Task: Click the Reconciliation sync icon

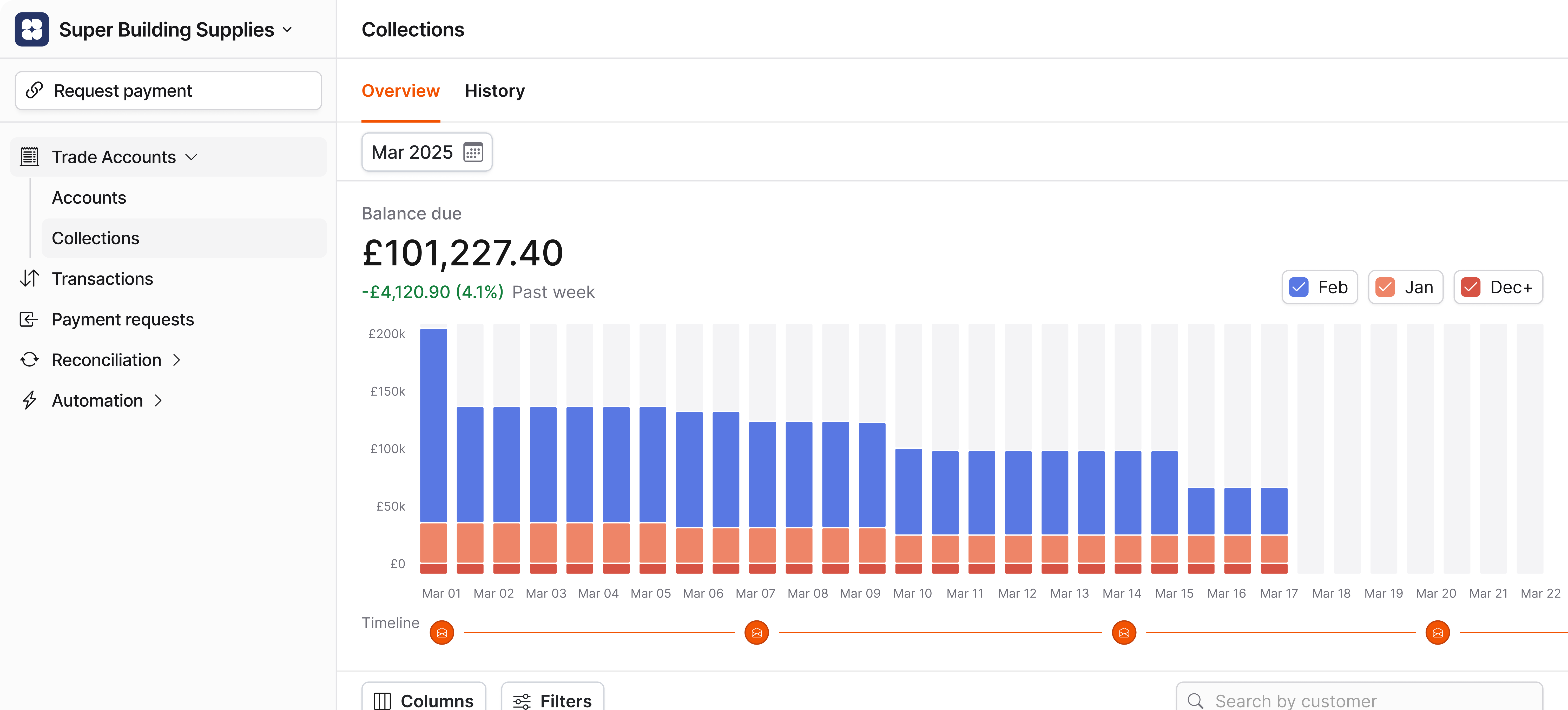Action: pos(29,360)
